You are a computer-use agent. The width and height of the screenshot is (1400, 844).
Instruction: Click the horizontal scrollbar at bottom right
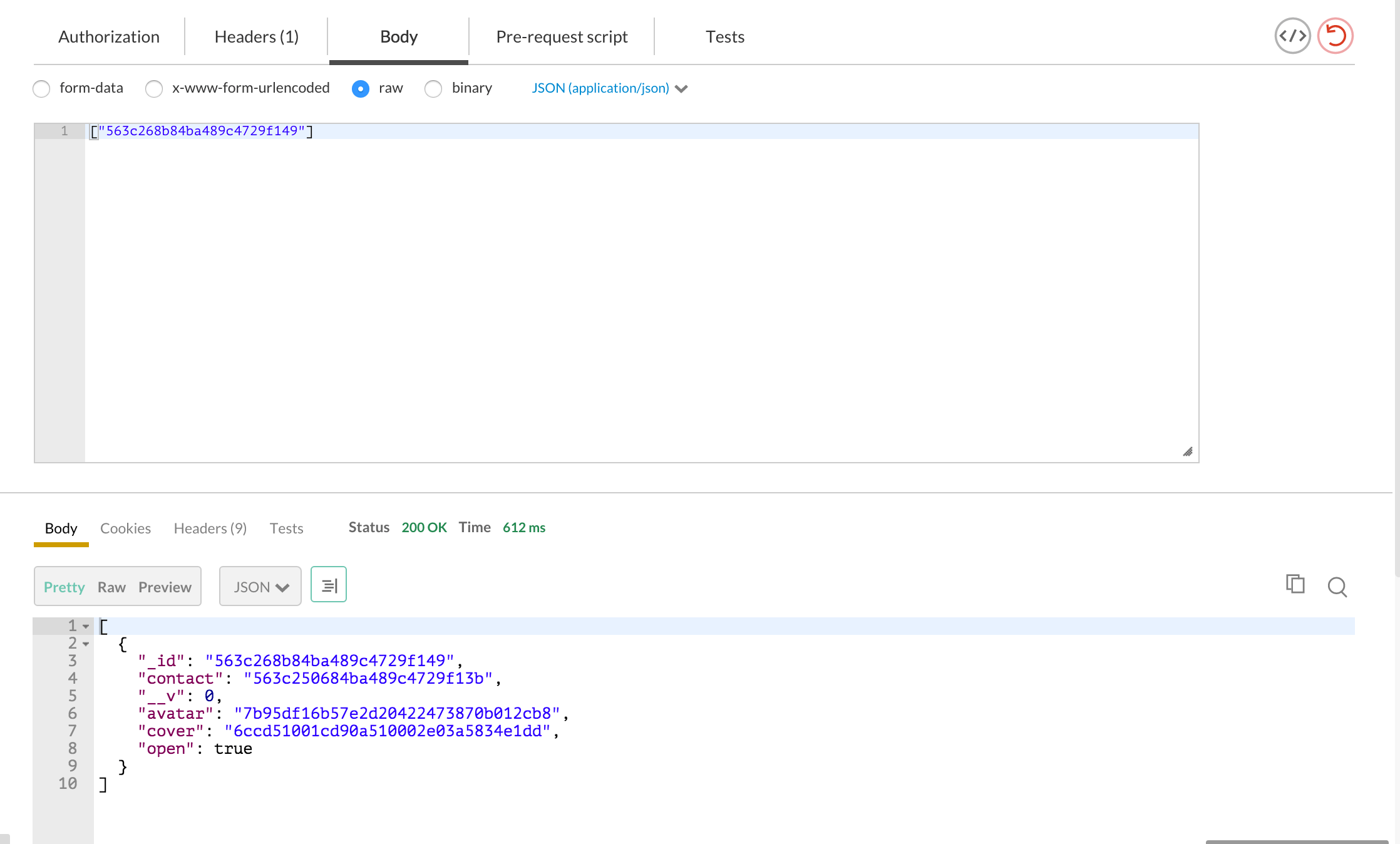(1296, 841)
